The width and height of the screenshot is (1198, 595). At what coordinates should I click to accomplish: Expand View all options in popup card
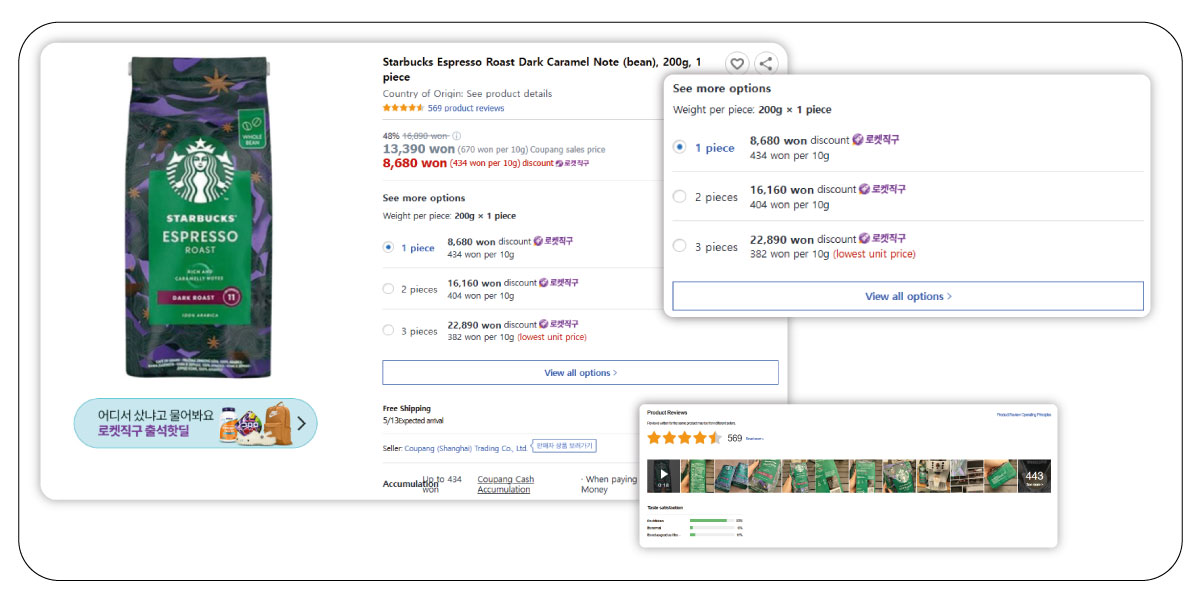click(907, 296)
